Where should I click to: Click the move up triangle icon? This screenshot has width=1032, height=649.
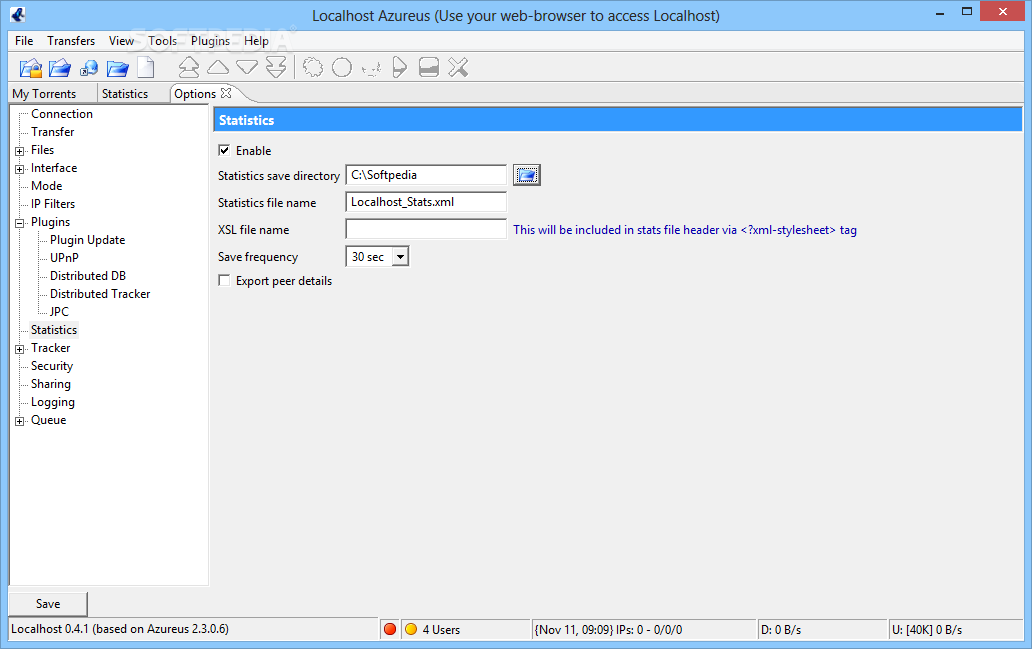[x=218, y=67]
